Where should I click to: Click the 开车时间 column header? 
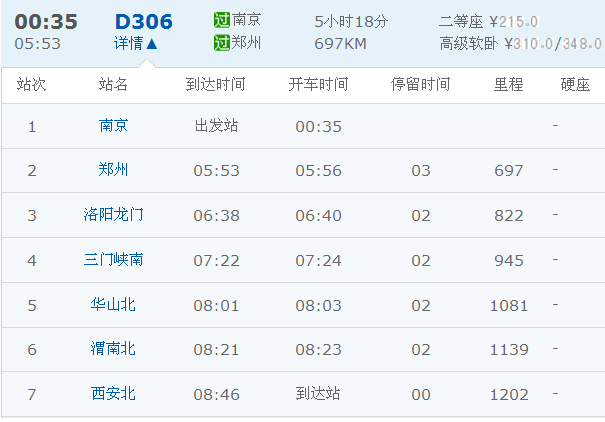(x=318, y=84)
